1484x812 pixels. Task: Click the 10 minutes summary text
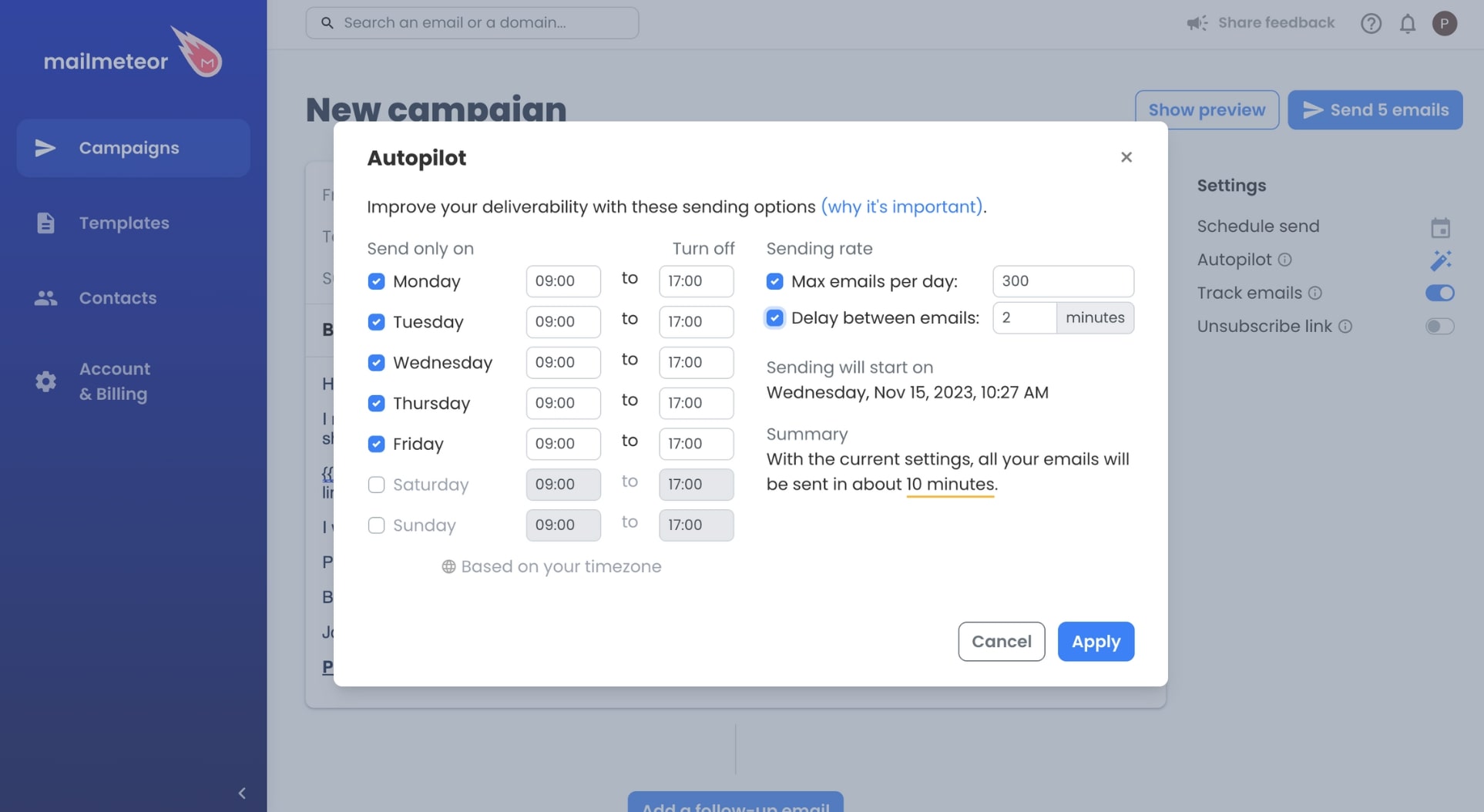point(950,484)
